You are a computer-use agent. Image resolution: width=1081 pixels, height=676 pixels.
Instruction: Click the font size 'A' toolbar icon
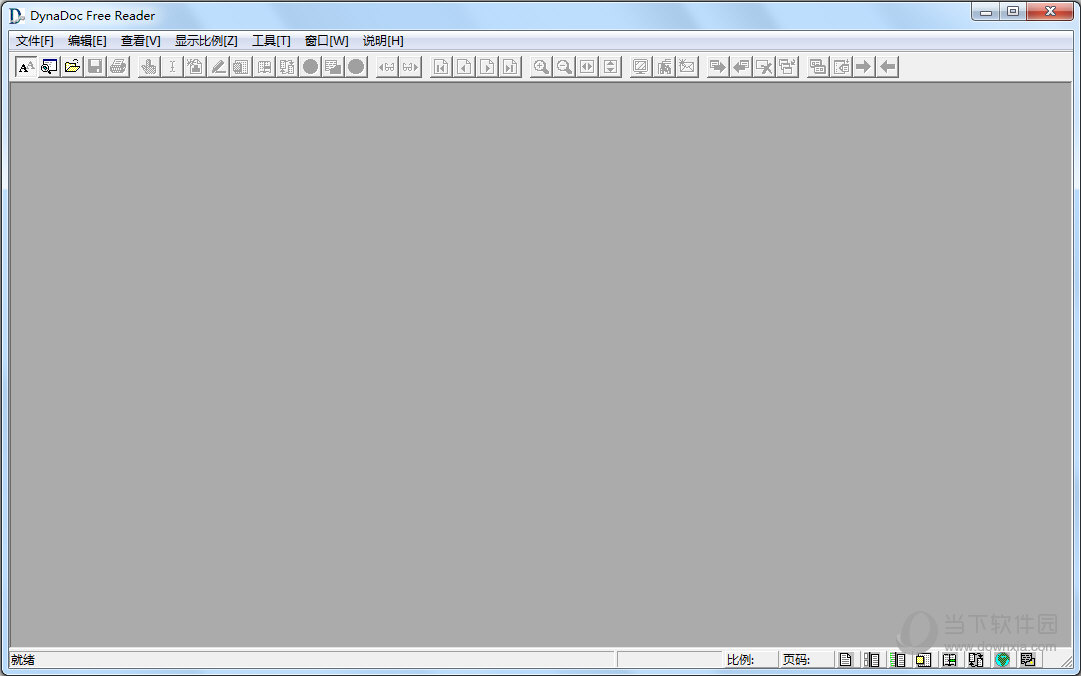pyautogui.click(x=26, y=67)
